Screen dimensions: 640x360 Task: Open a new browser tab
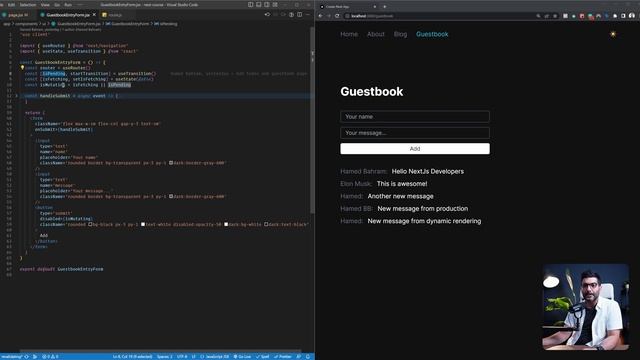tap(384, 7)
